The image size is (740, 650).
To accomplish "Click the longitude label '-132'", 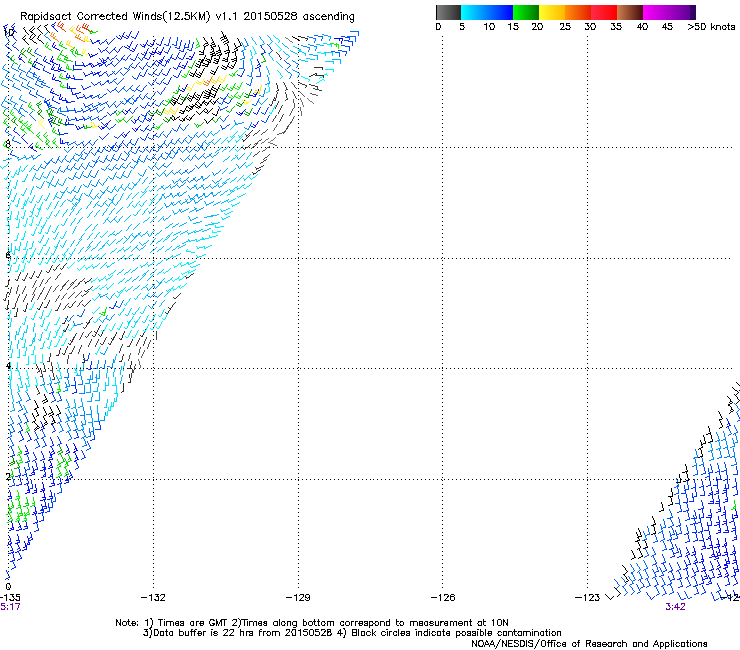I will (x=153, y=598).
